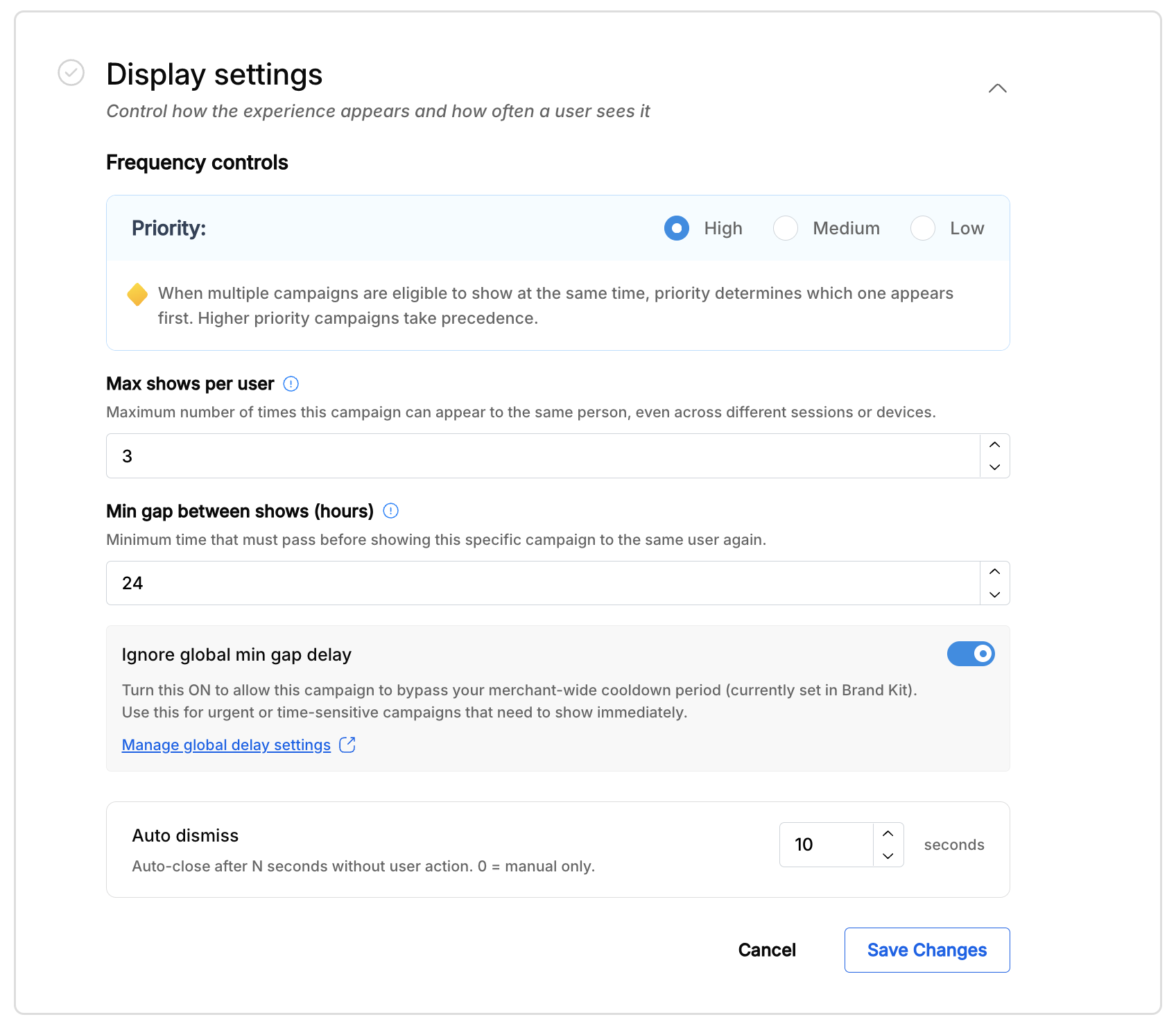Open Max shows per user info tooltip icon
This screenshot has height=1026, width=1176.
coord(291,384)
